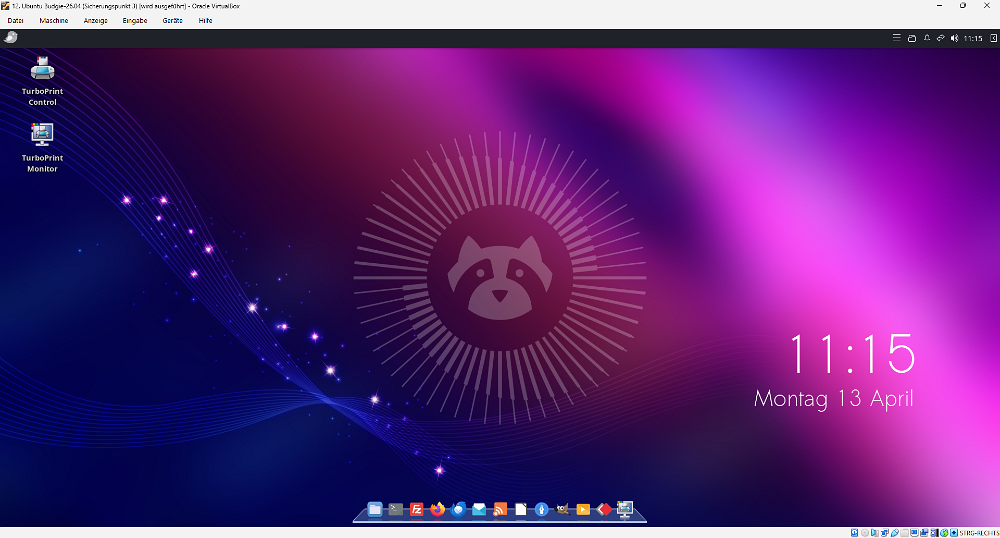Open FileZilla from the dock
Screen dimensions: 1000x538
pyautogui.click(x=417, y=510)
